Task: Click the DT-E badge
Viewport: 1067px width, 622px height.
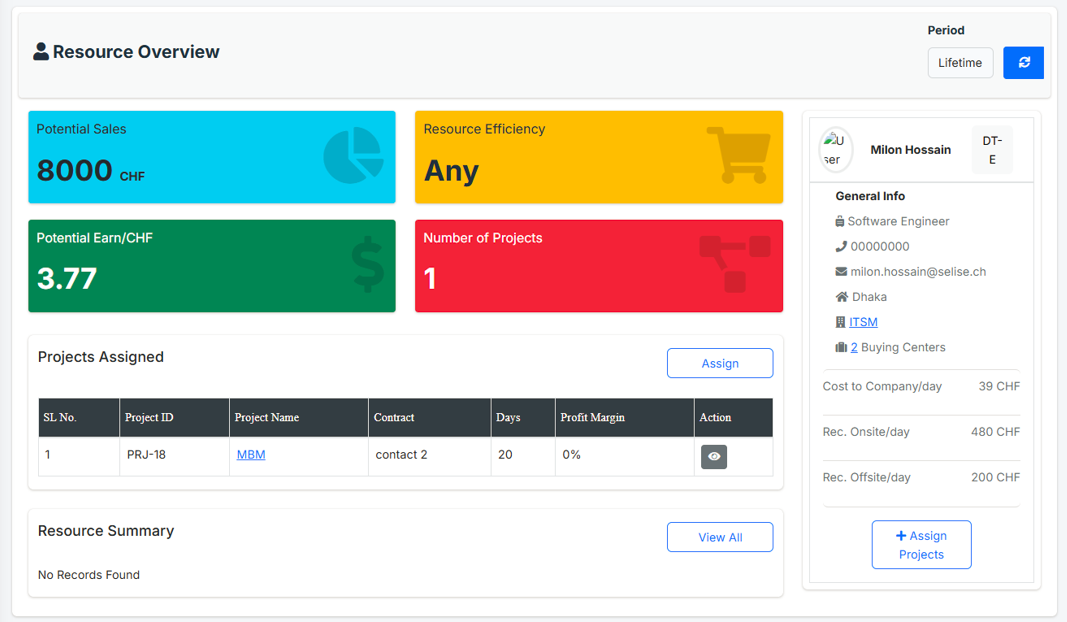Action: click(x=992, y=150)
